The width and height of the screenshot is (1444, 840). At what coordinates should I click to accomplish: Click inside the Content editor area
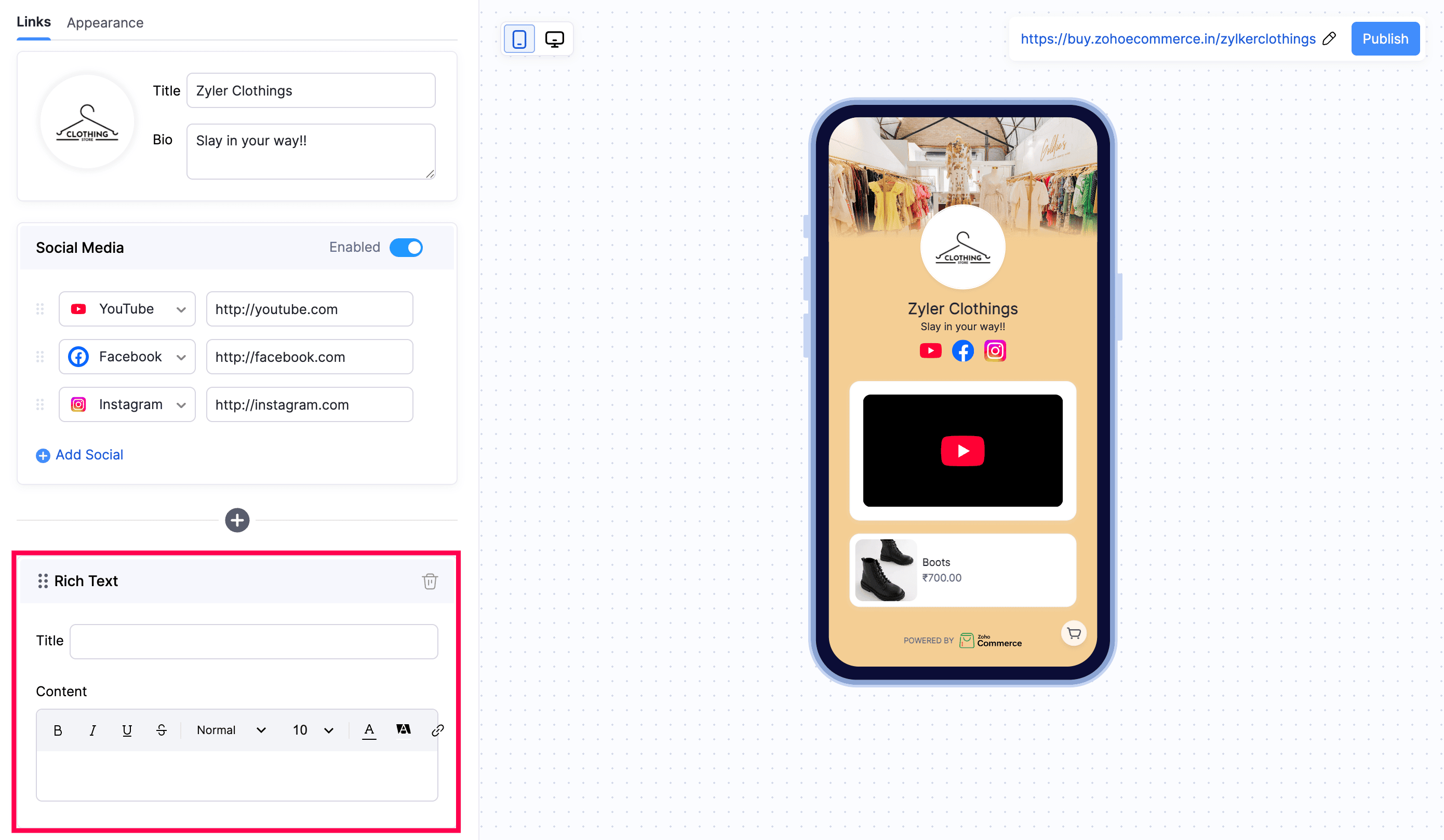pos(237,775)
